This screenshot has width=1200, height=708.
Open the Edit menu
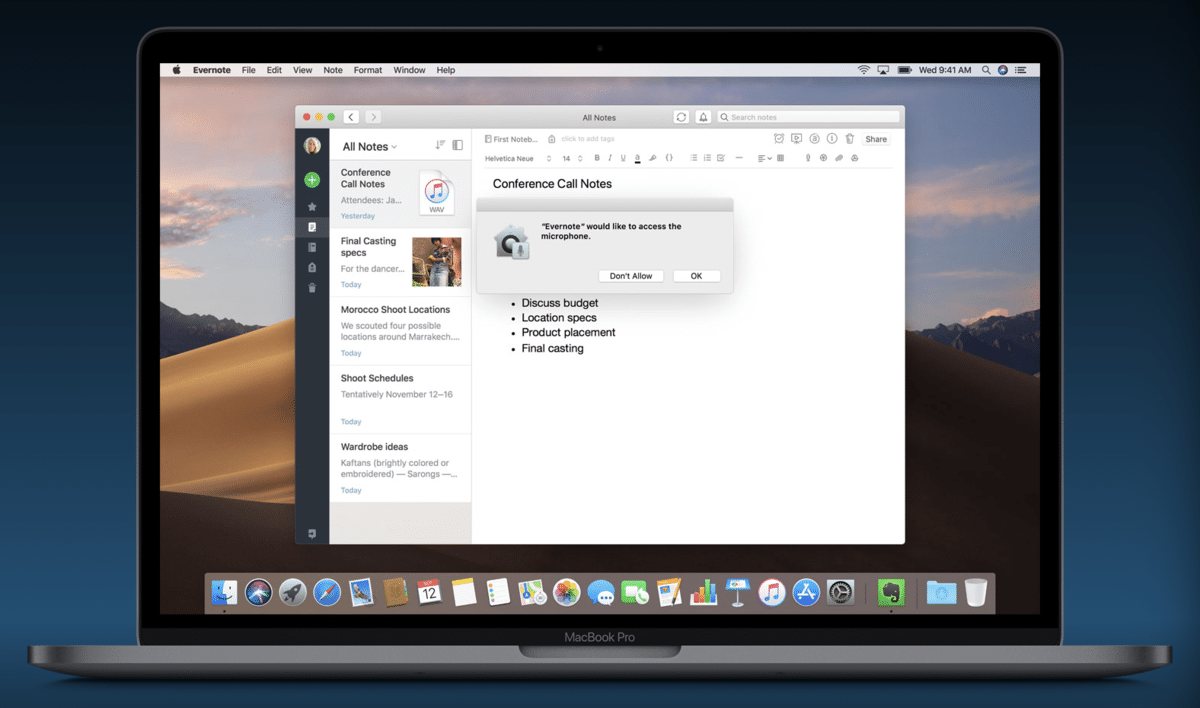(x=274, y=70)
